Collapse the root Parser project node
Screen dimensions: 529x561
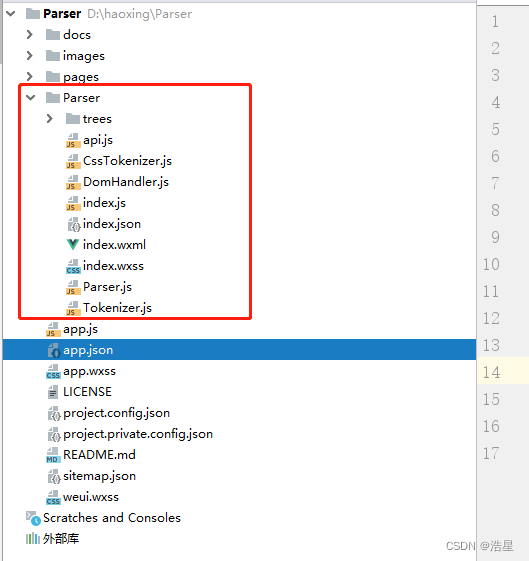(11, 14)
